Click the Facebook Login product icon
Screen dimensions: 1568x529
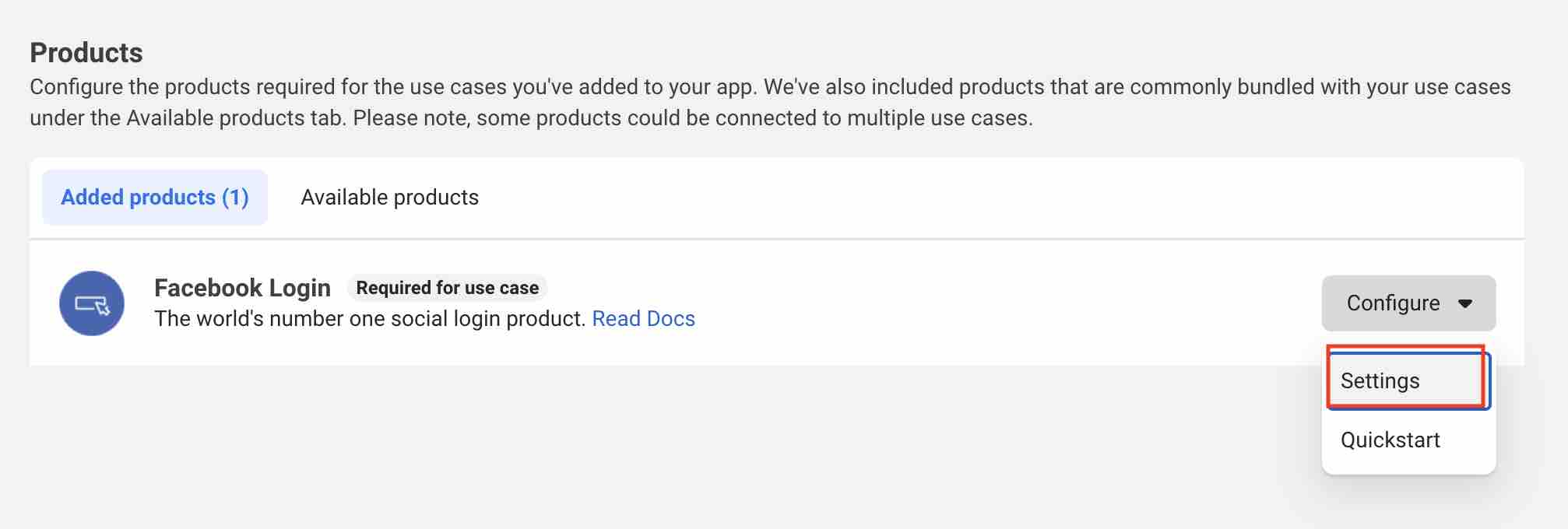(92, 303)
